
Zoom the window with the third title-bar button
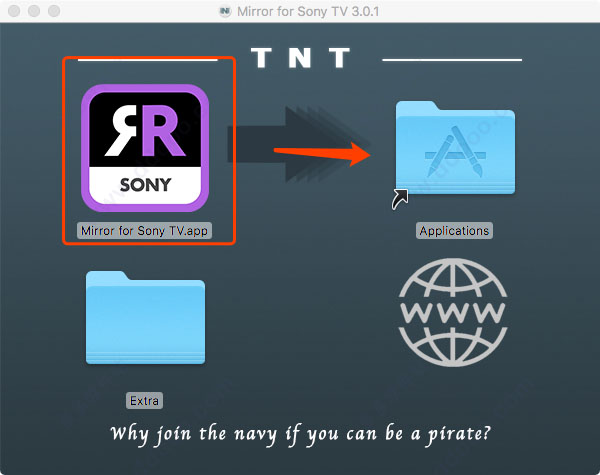[x=54, y=11]
